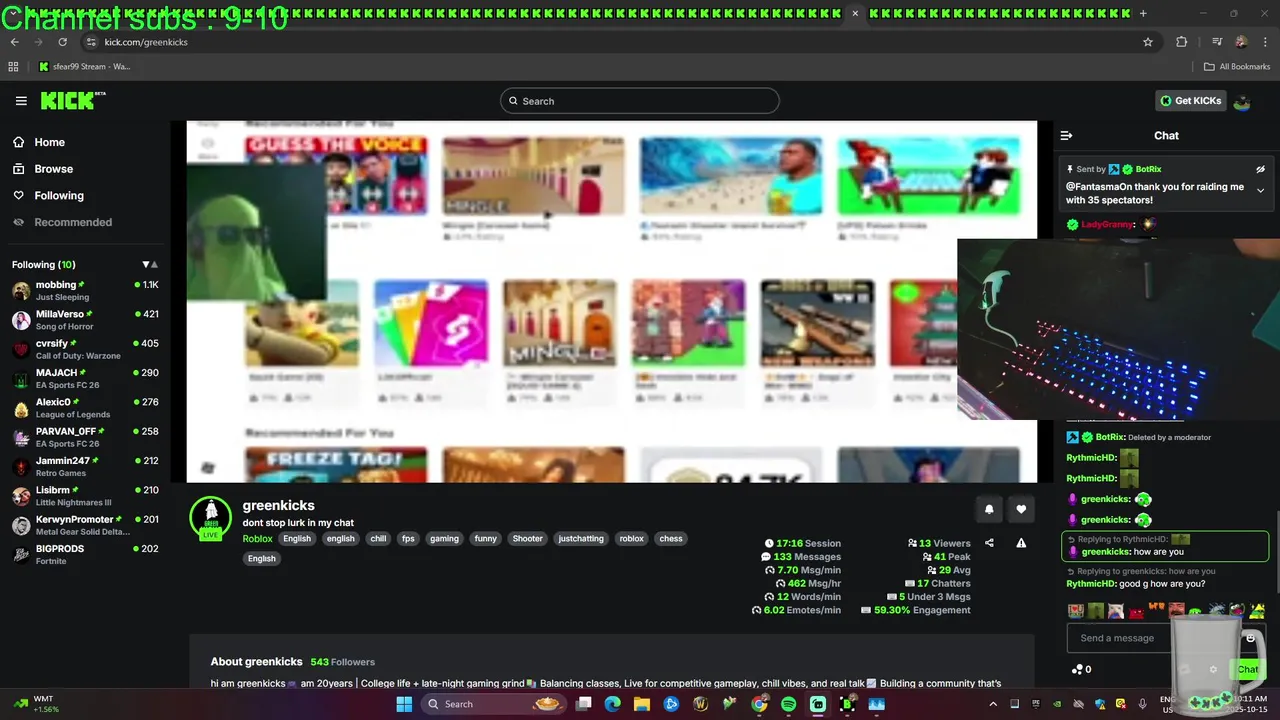1280x720 pixels.
Task: Click the Chrome address bar URL
Action: [146, 42]
